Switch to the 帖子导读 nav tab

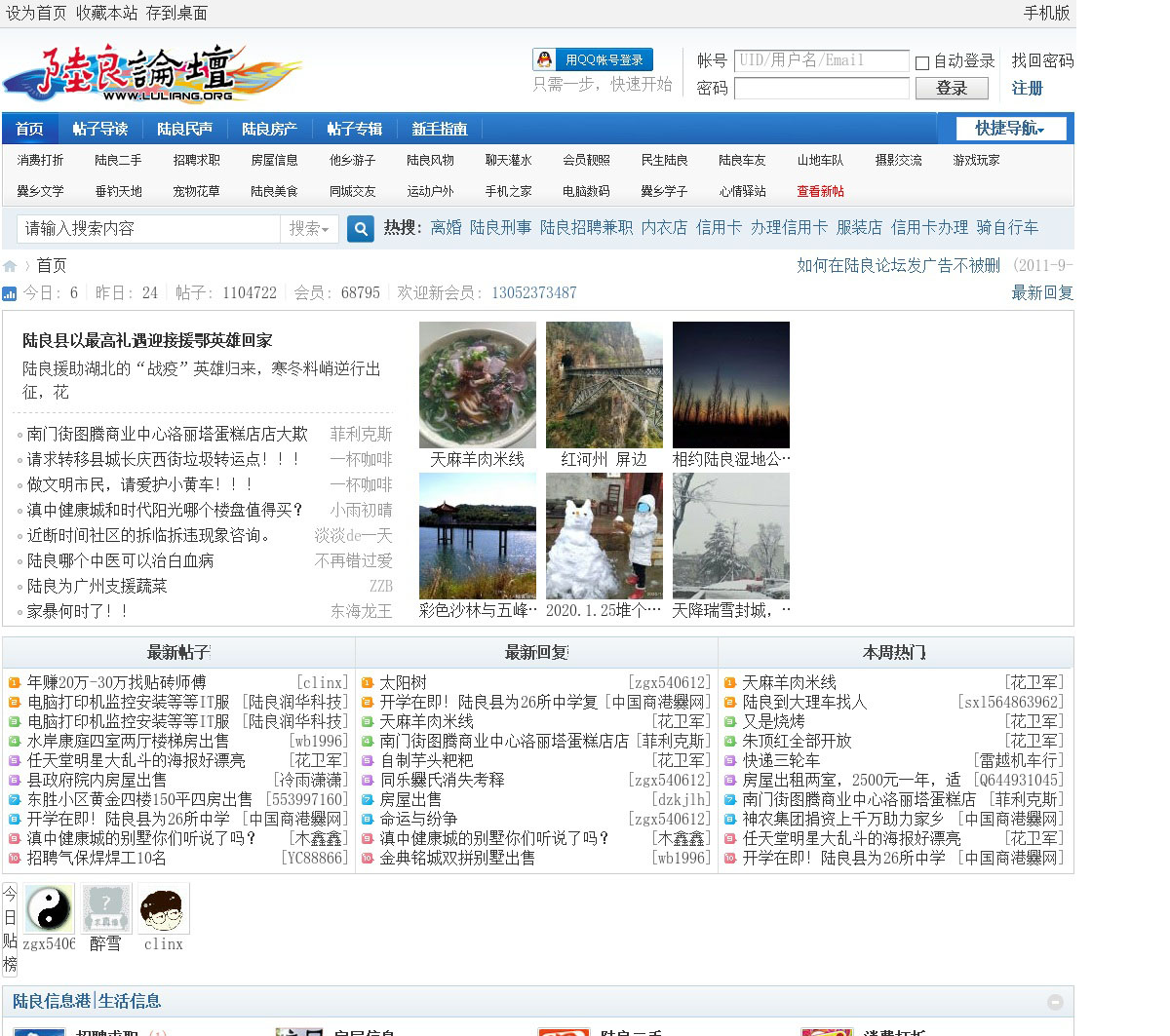pos(100,129)
